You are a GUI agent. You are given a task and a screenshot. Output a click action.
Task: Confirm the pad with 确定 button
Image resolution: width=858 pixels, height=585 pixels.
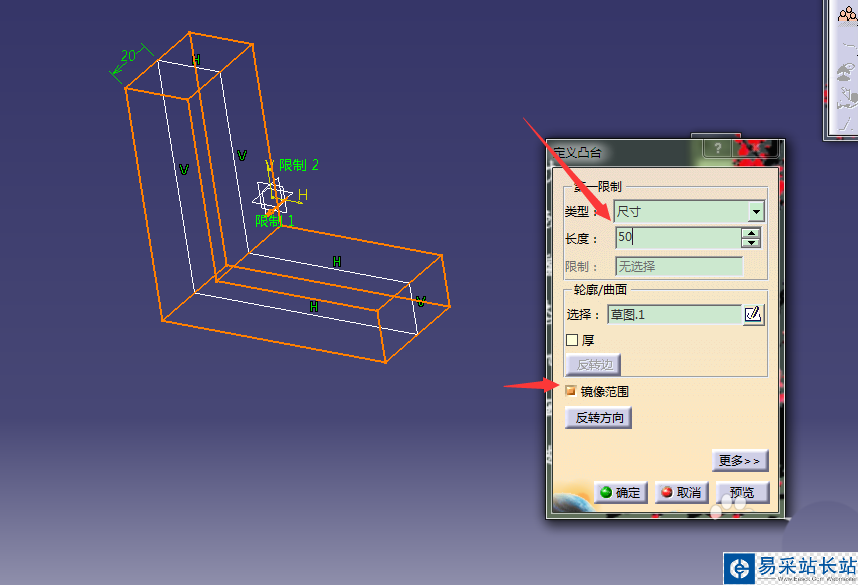coord(621,493)
